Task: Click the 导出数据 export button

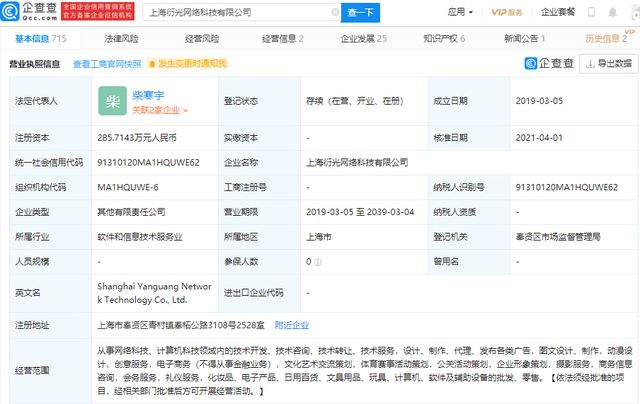Action: coord(609,64)
